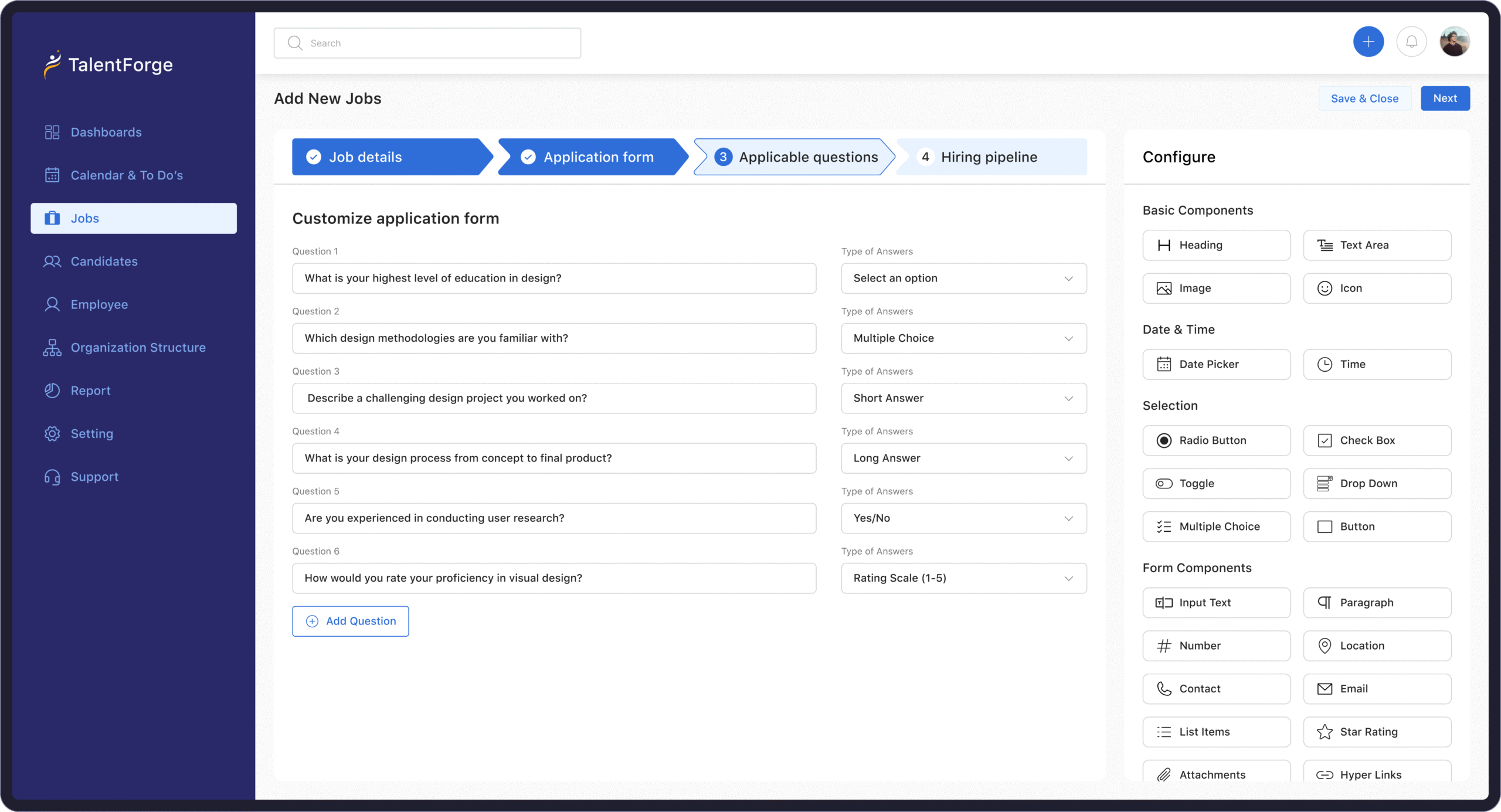Image resolution: width=1501 pixels, height=812 pixels.
Task: Click the Search input field
Action: click(427, 43)
